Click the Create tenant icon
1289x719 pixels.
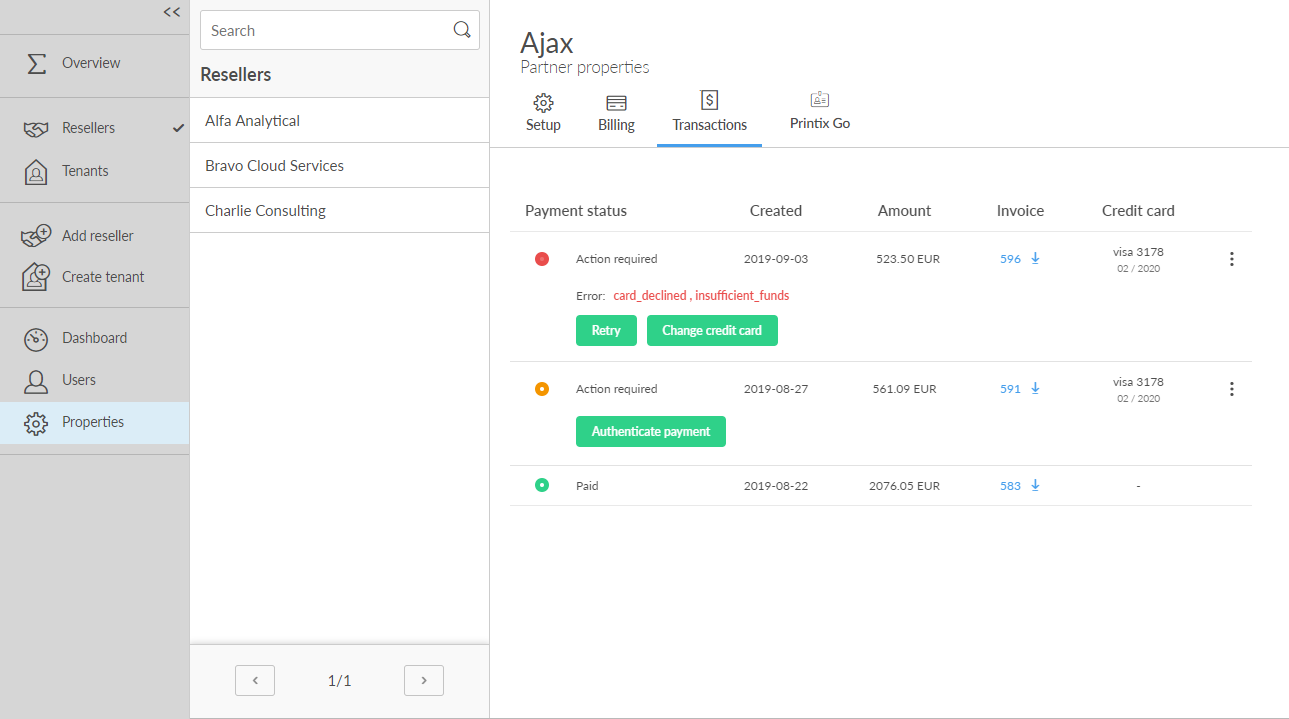(36, 277)
